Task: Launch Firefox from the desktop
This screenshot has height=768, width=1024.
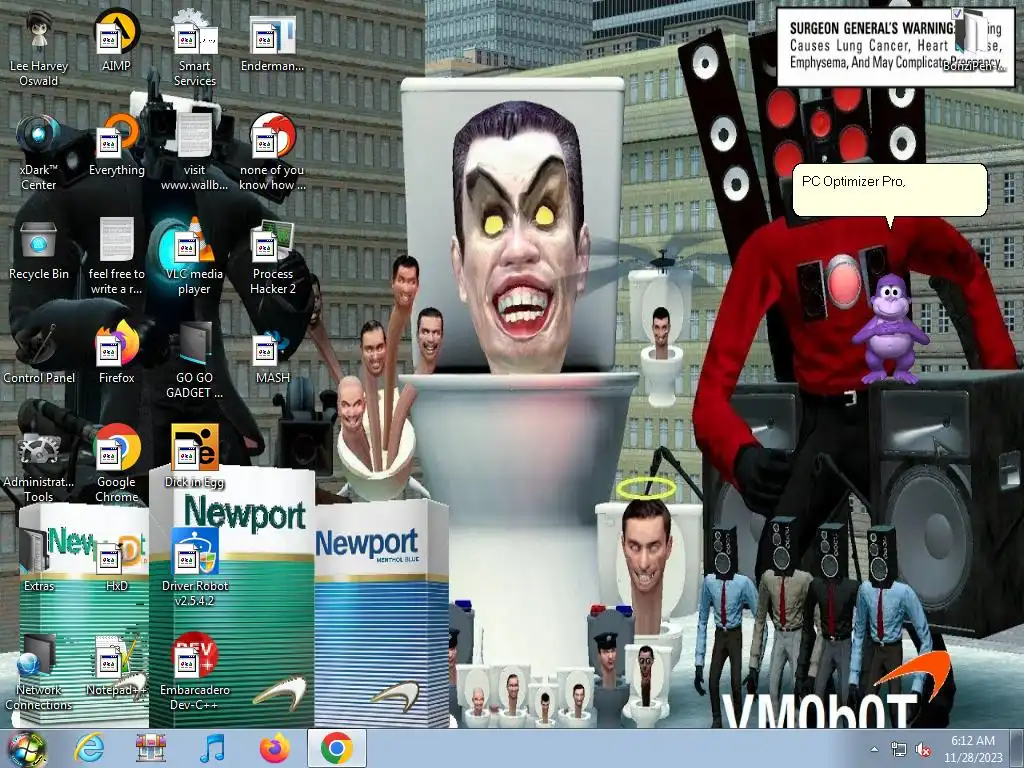Action: pos(116,354)
